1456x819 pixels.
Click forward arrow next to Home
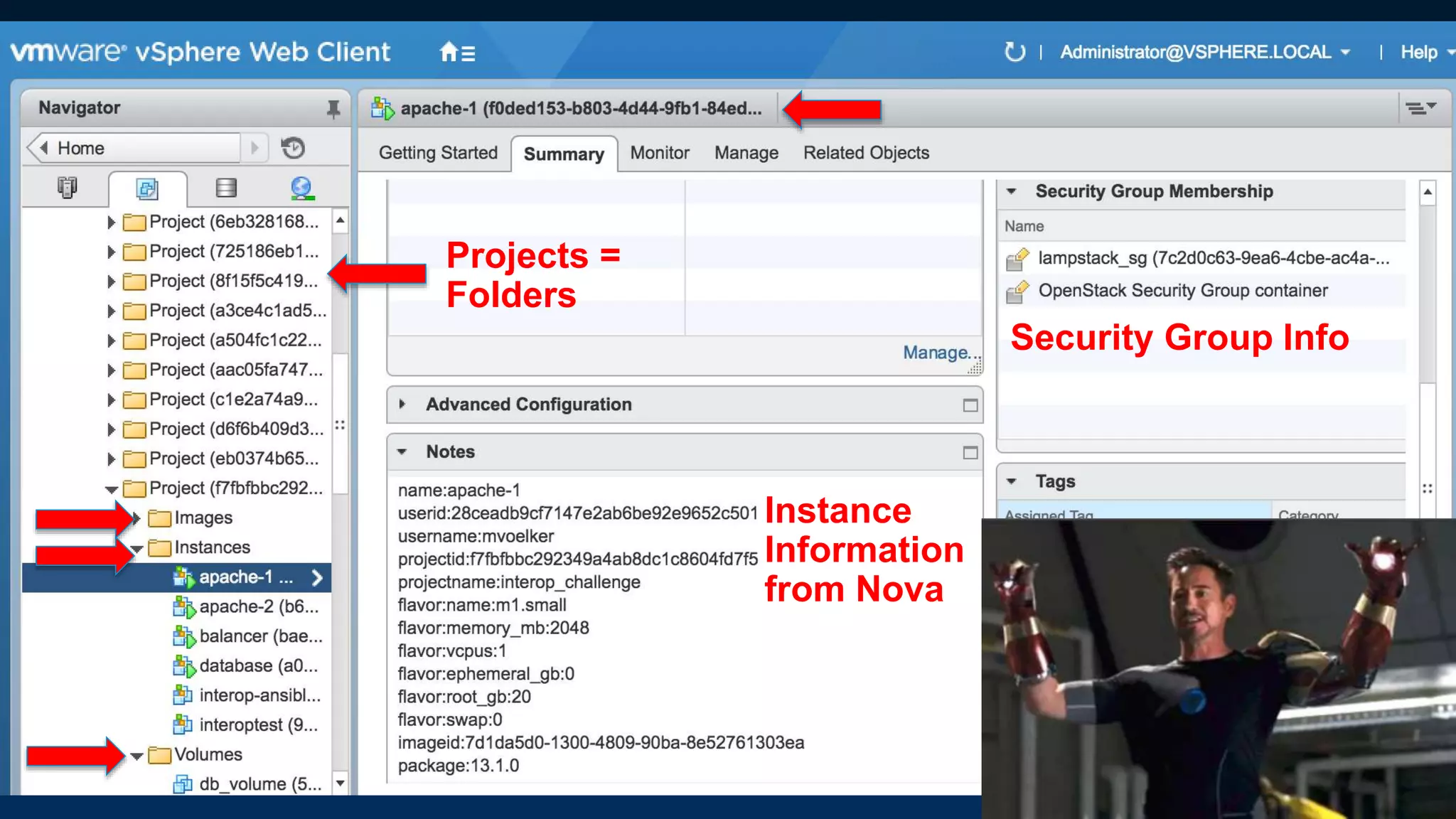pyautogui.click(x=255, y=148)
